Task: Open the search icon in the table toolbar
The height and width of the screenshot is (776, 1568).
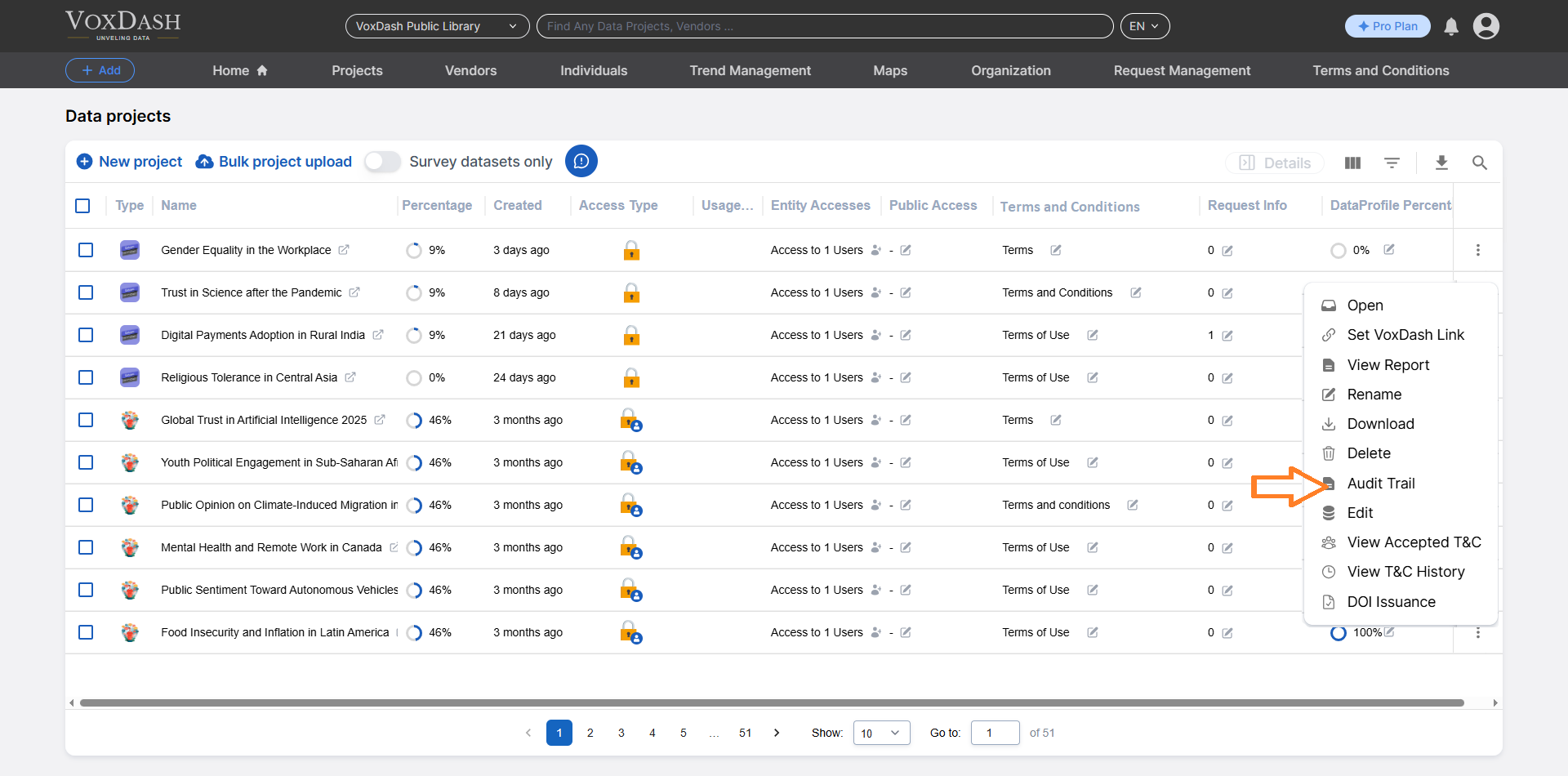Action: click(x=1480, y=163)
